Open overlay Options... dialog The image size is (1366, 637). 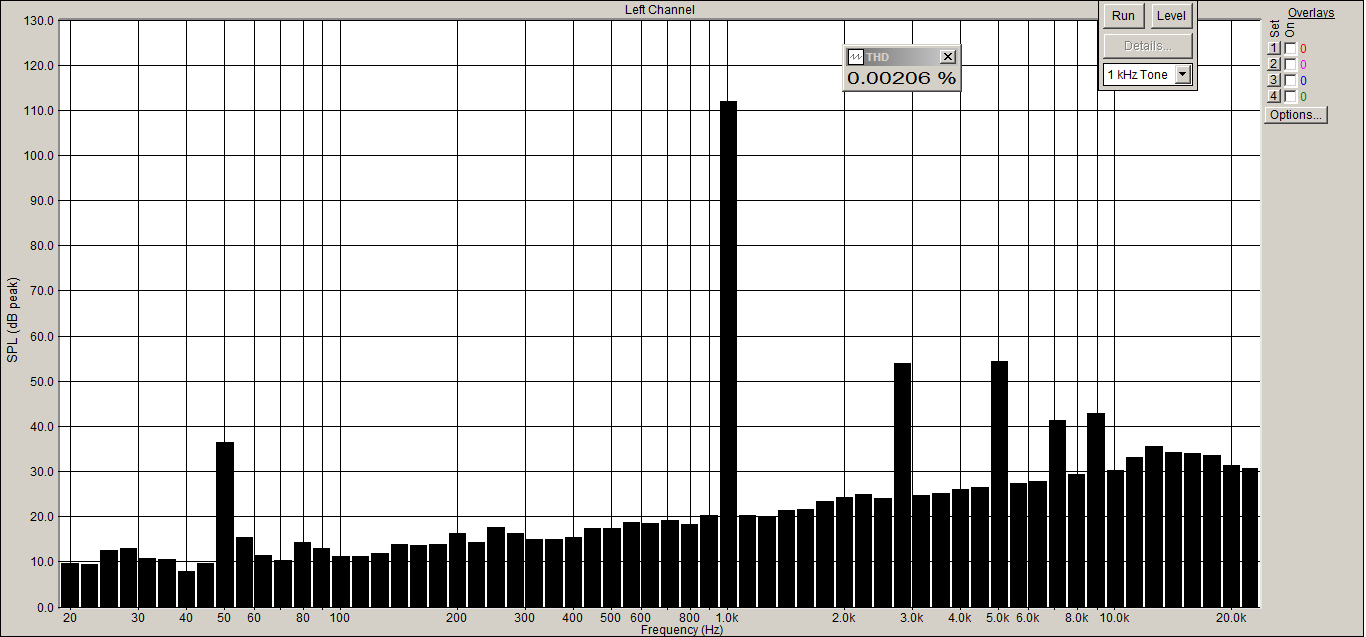[x=1296, y=115]
